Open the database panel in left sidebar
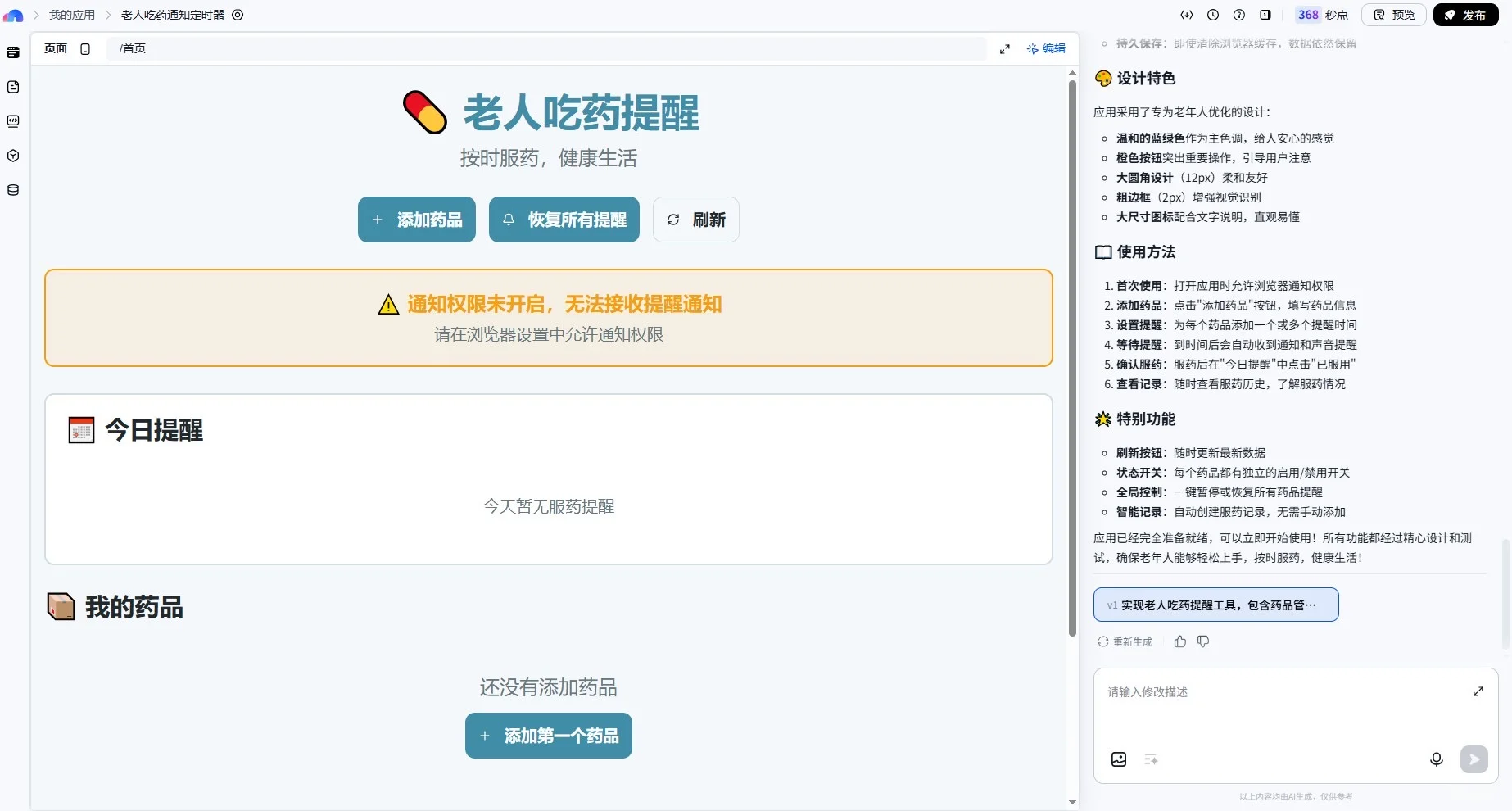 point(12,189)
